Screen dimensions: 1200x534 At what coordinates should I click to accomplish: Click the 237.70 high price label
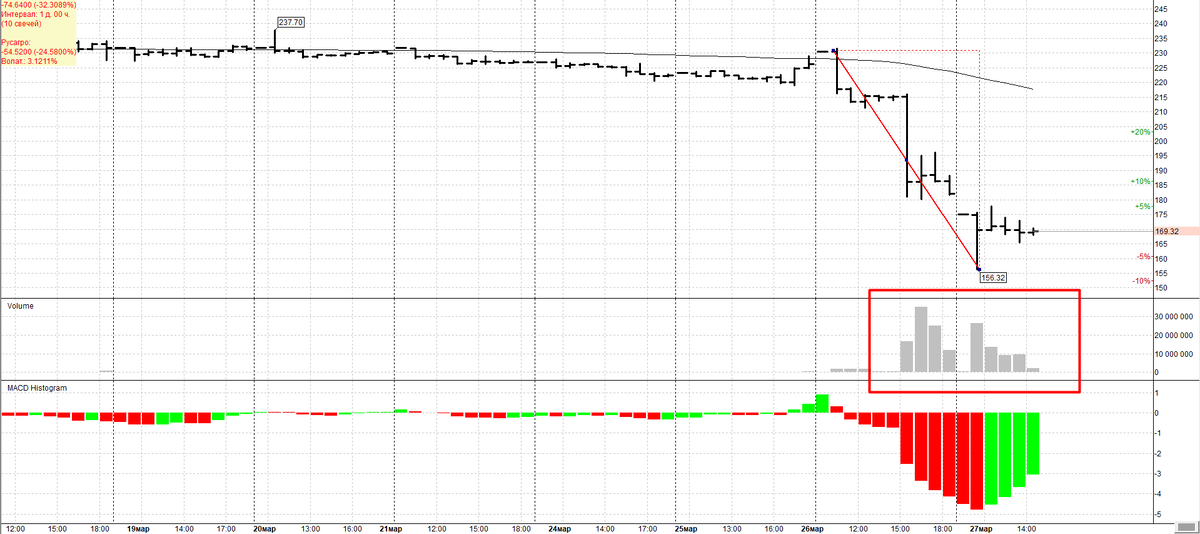[291, 21]
